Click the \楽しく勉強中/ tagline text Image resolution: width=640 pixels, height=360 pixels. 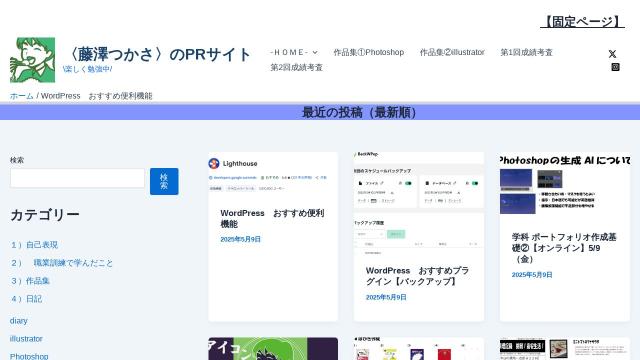[88, 69]
